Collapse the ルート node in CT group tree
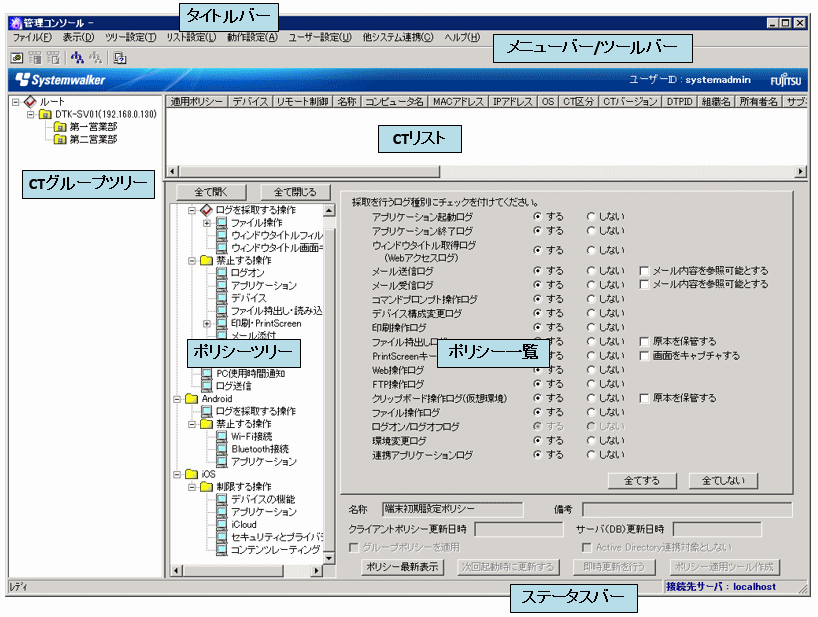 click(16, 102)
